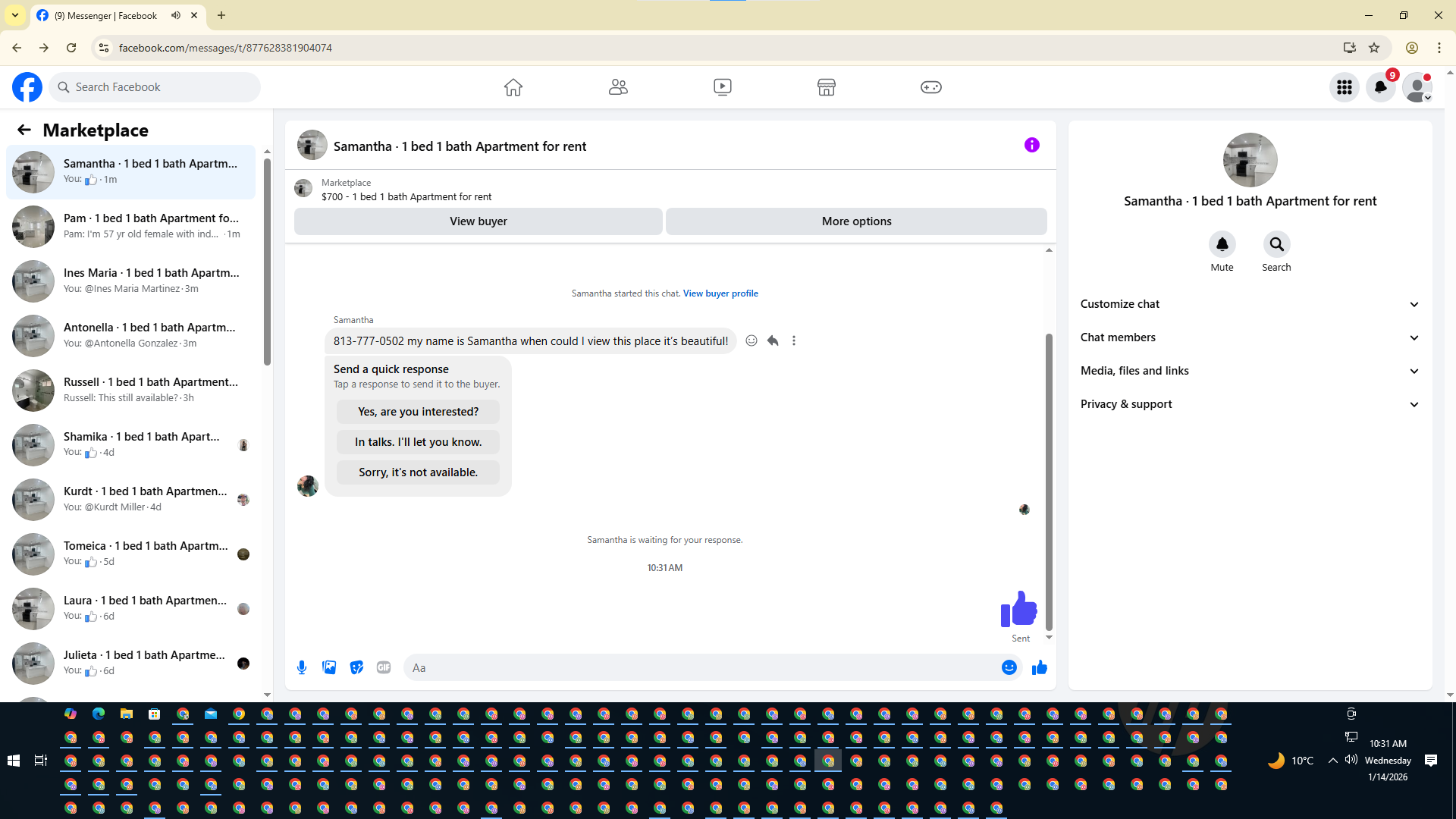Choose a sticker via sticker icon
The height and width of the screenshot is (819, 1456).
356,667
